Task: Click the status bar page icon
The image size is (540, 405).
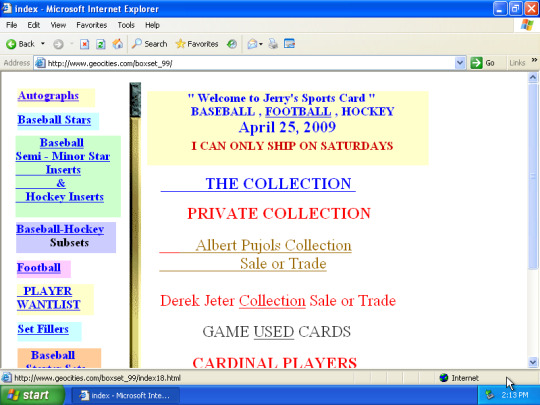Action: [6, 378]
